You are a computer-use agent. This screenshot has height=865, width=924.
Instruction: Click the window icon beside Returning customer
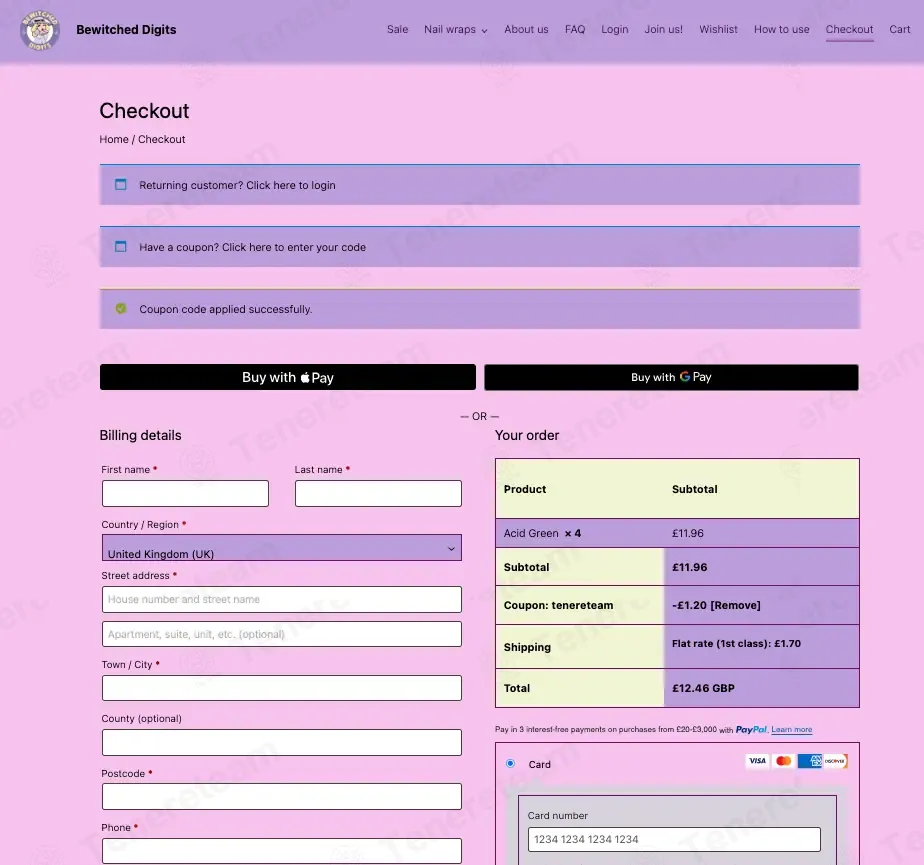[121, 185]
